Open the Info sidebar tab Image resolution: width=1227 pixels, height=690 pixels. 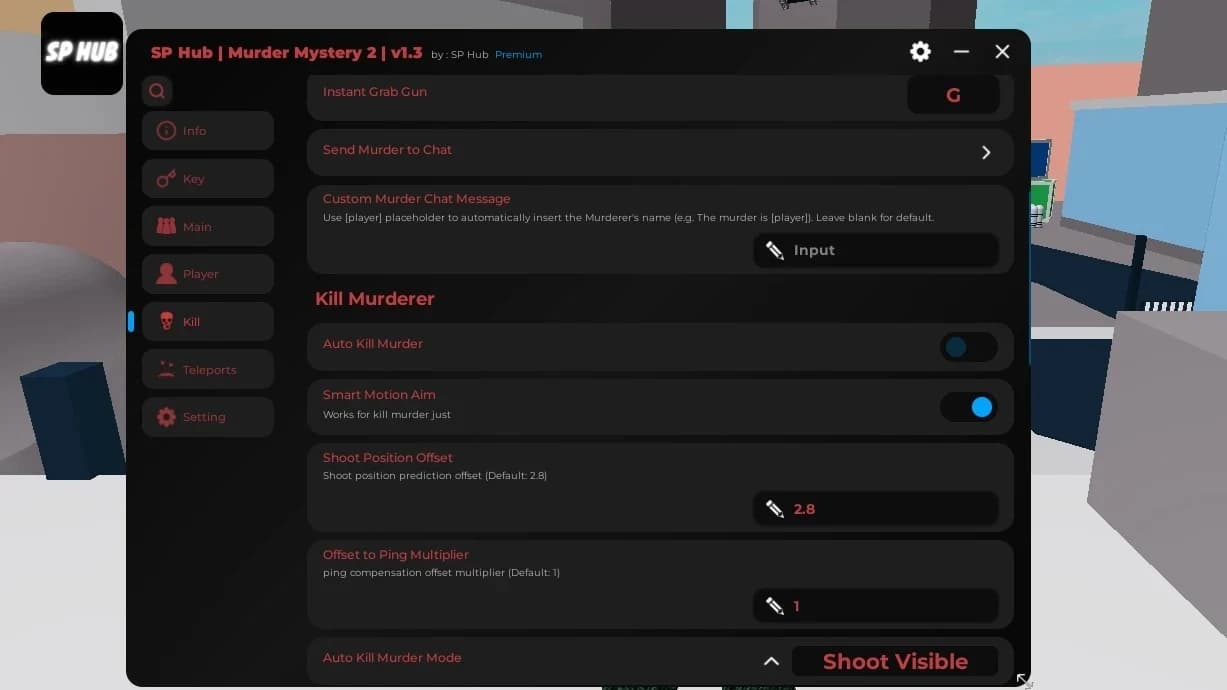coord(208,131)
